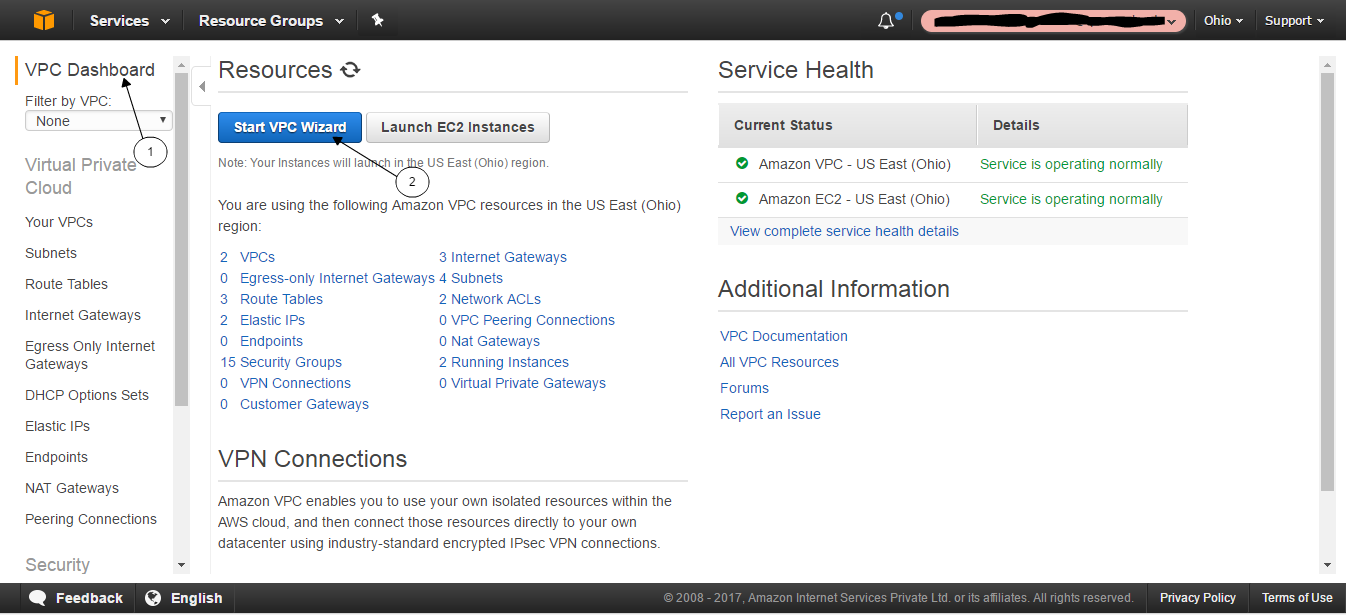Click the Report an Issue link
Screen dimensions: 1346x615
pyautogui.click(x=770, y=414)
